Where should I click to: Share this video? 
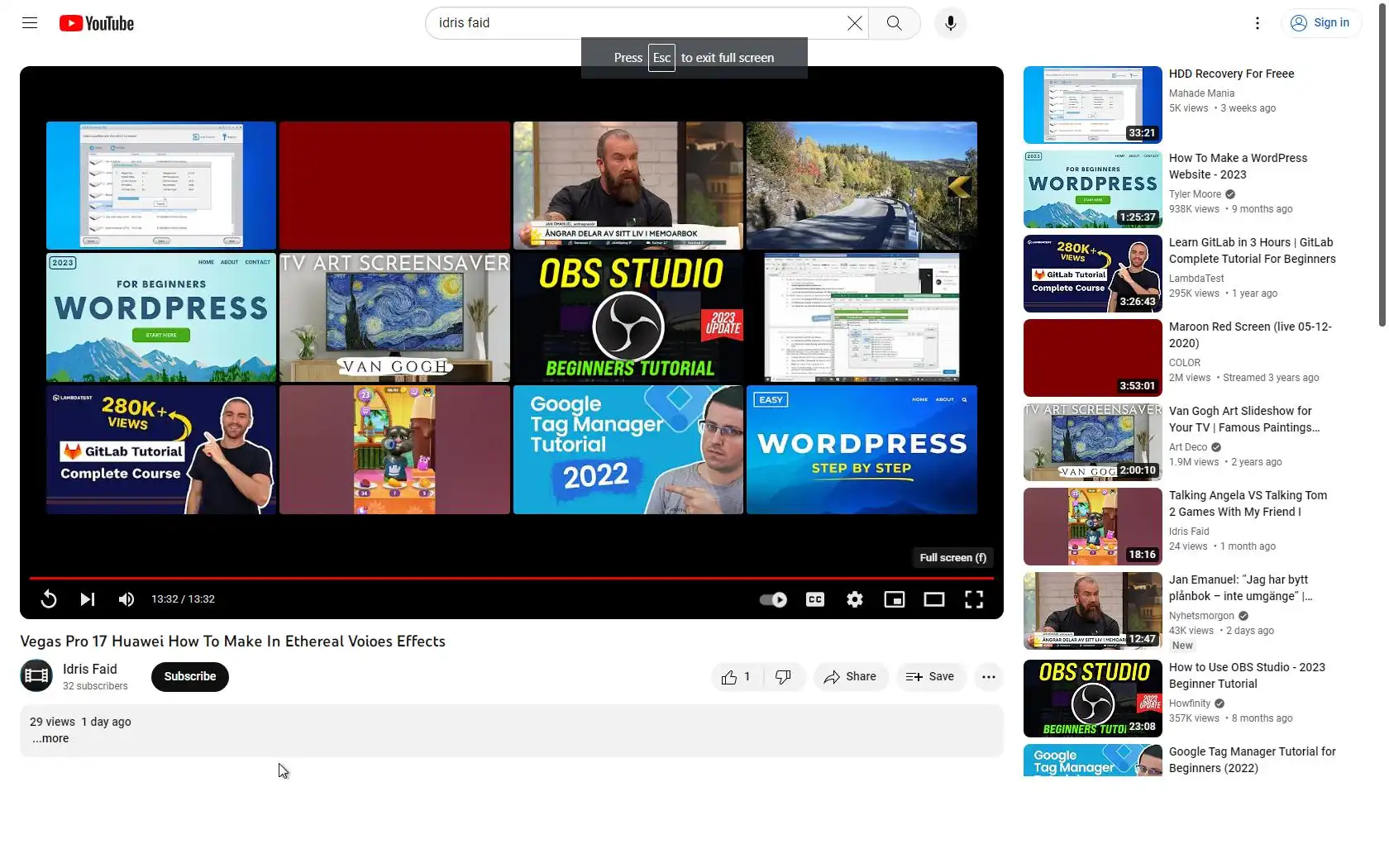tap(851, 677)
